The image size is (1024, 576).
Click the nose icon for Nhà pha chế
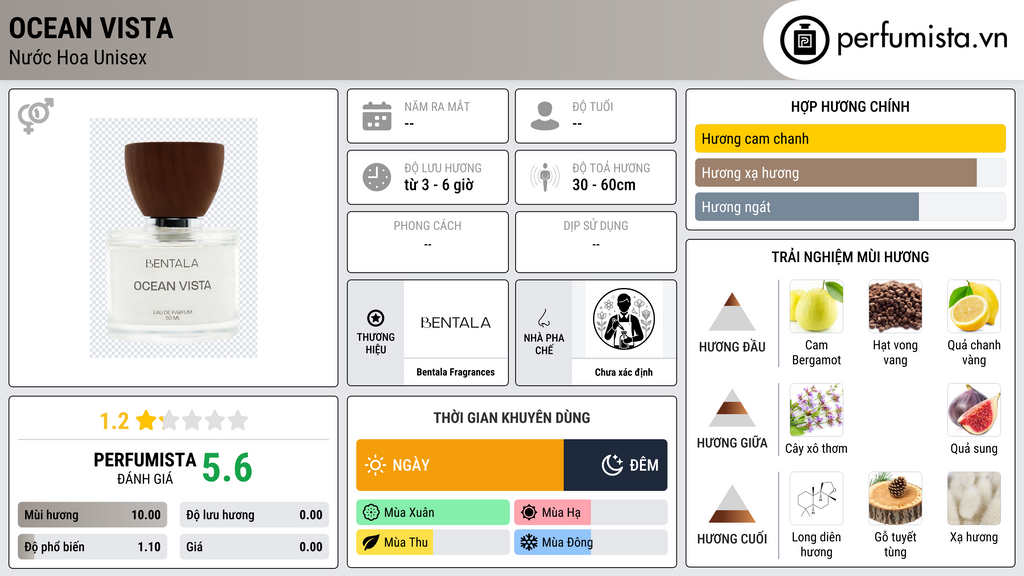coord(543,318)
